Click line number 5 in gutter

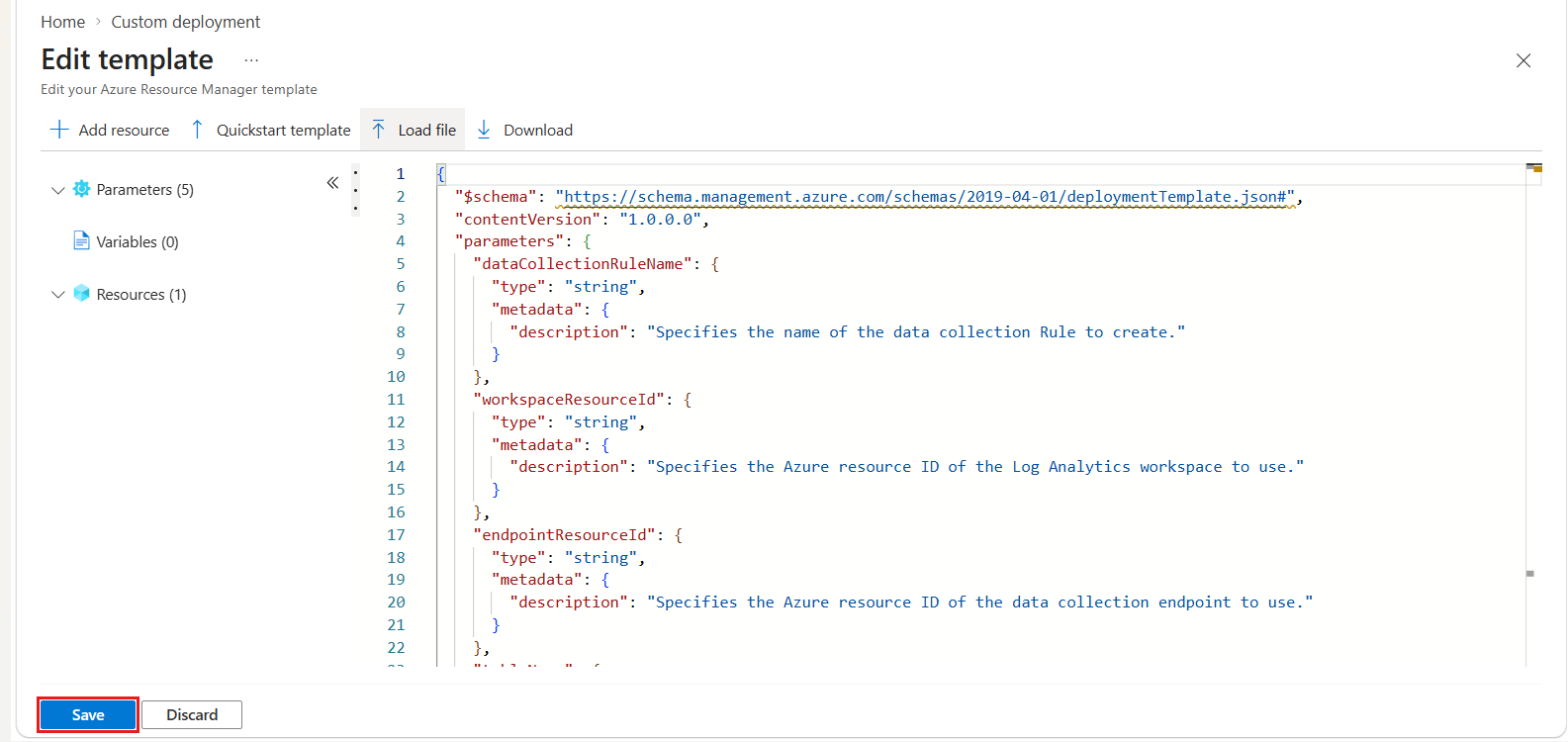pyautogui.click(x=401, y=264)
